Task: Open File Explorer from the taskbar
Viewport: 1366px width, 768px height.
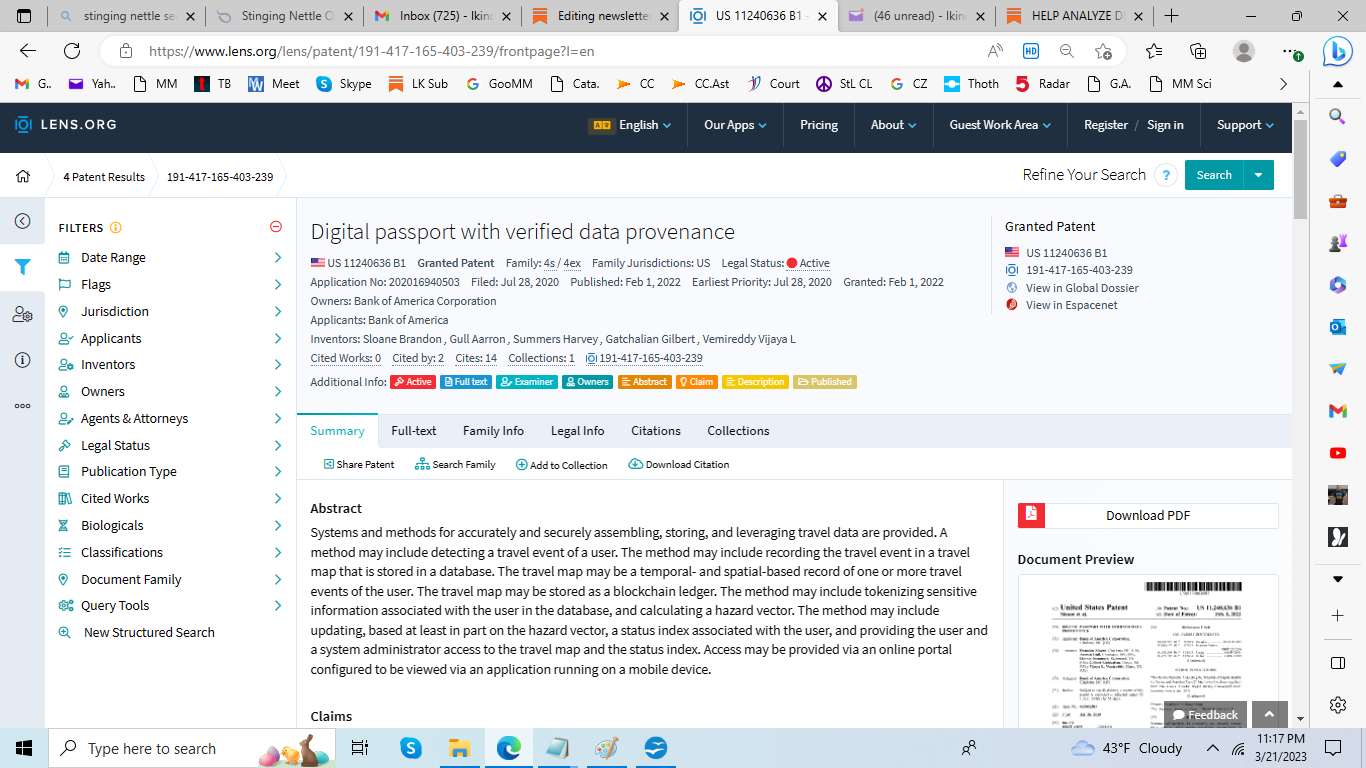Action: click(459, 748)
